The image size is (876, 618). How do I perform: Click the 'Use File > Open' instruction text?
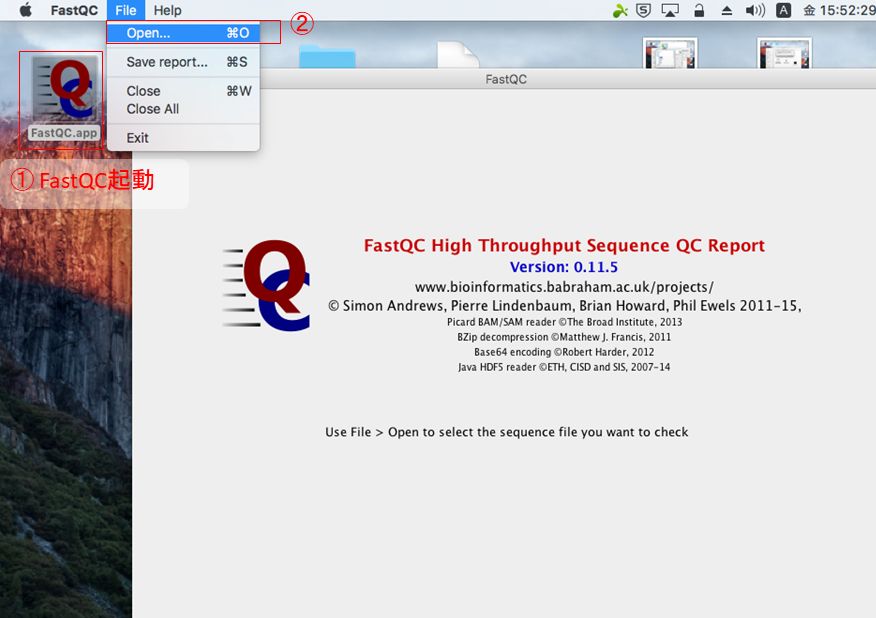(507, 432)
